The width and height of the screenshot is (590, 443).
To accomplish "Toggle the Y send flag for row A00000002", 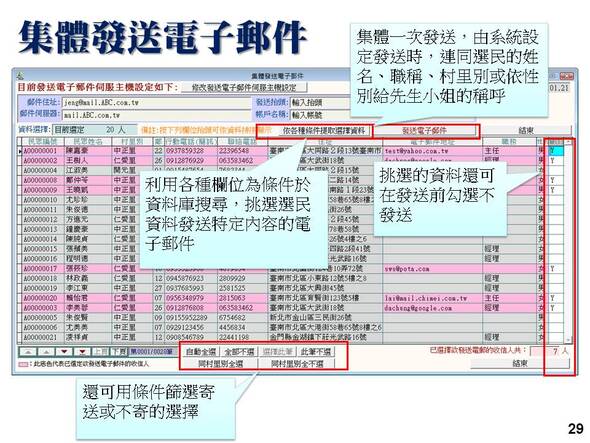I will coord(556,160).
